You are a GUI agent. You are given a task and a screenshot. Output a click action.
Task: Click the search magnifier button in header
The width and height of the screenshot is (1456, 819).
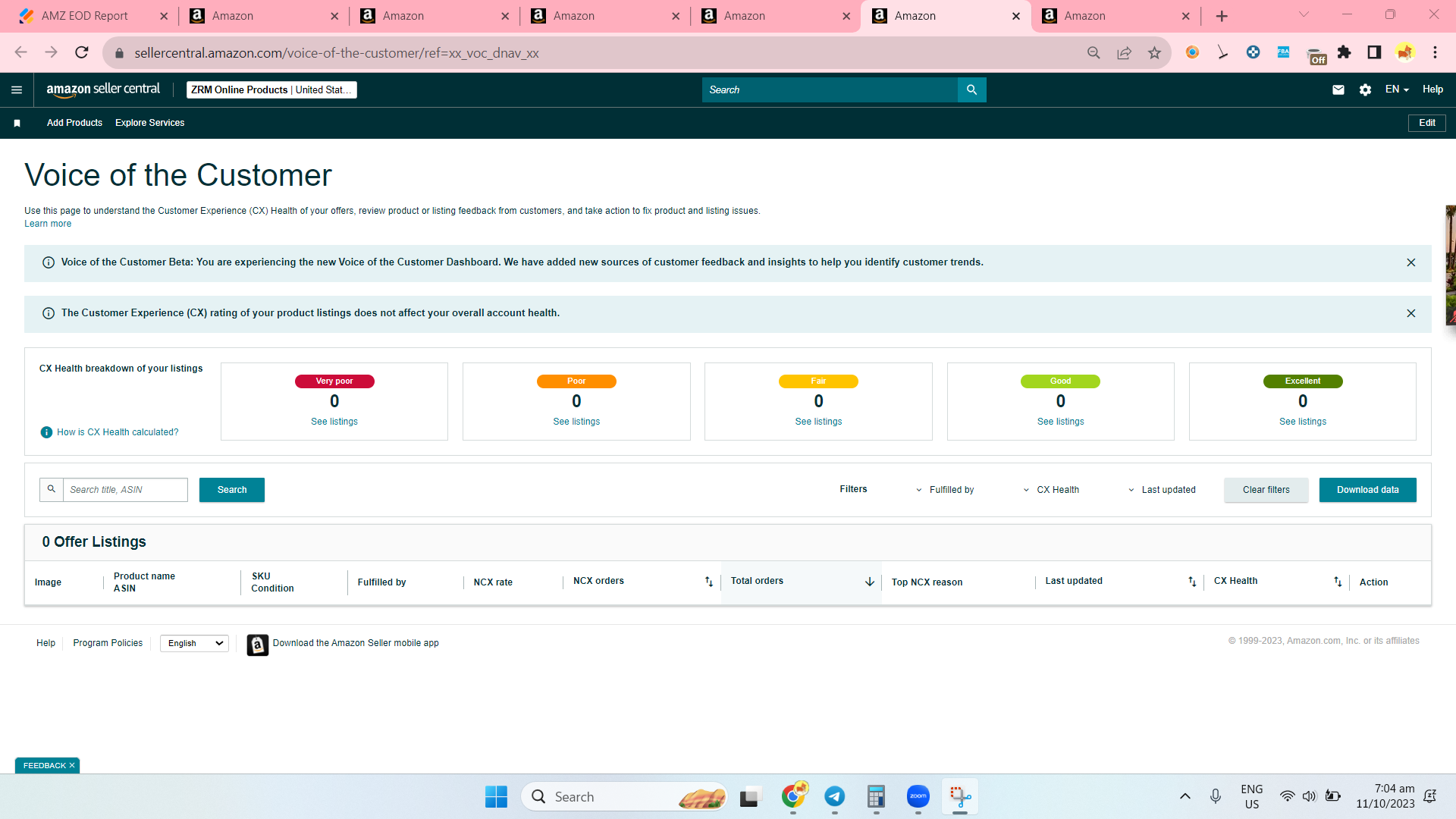(x=971, y=89)
